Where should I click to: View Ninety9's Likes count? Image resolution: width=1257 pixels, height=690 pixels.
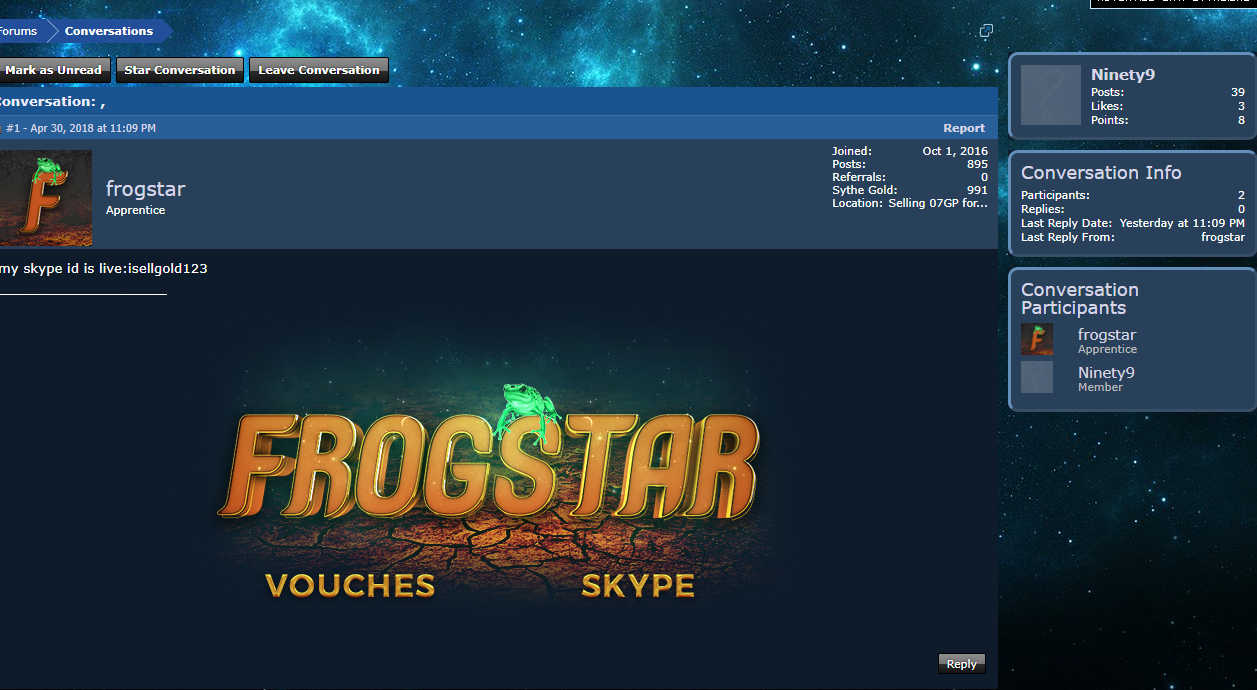tap(1241, 106)
